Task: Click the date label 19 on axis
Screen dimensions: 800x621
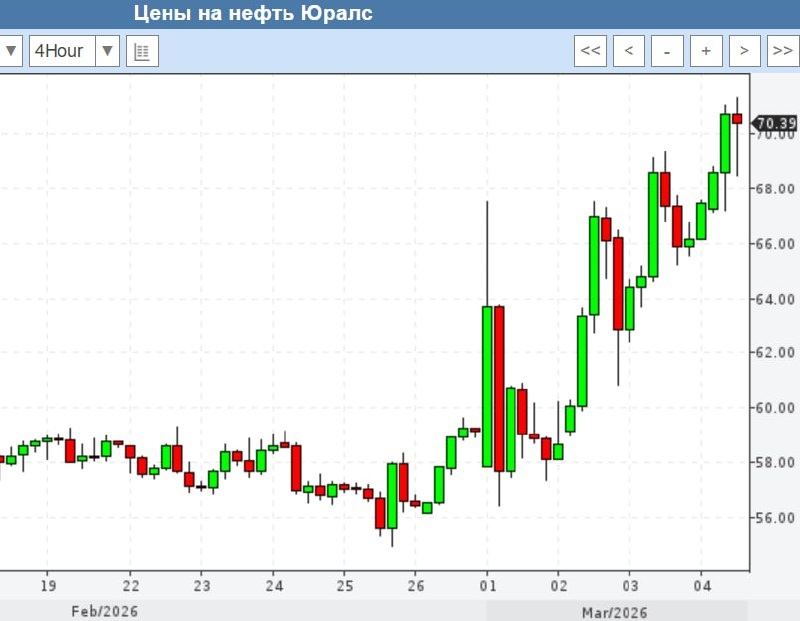Action: pyautogui.click(x=48, y=586)
